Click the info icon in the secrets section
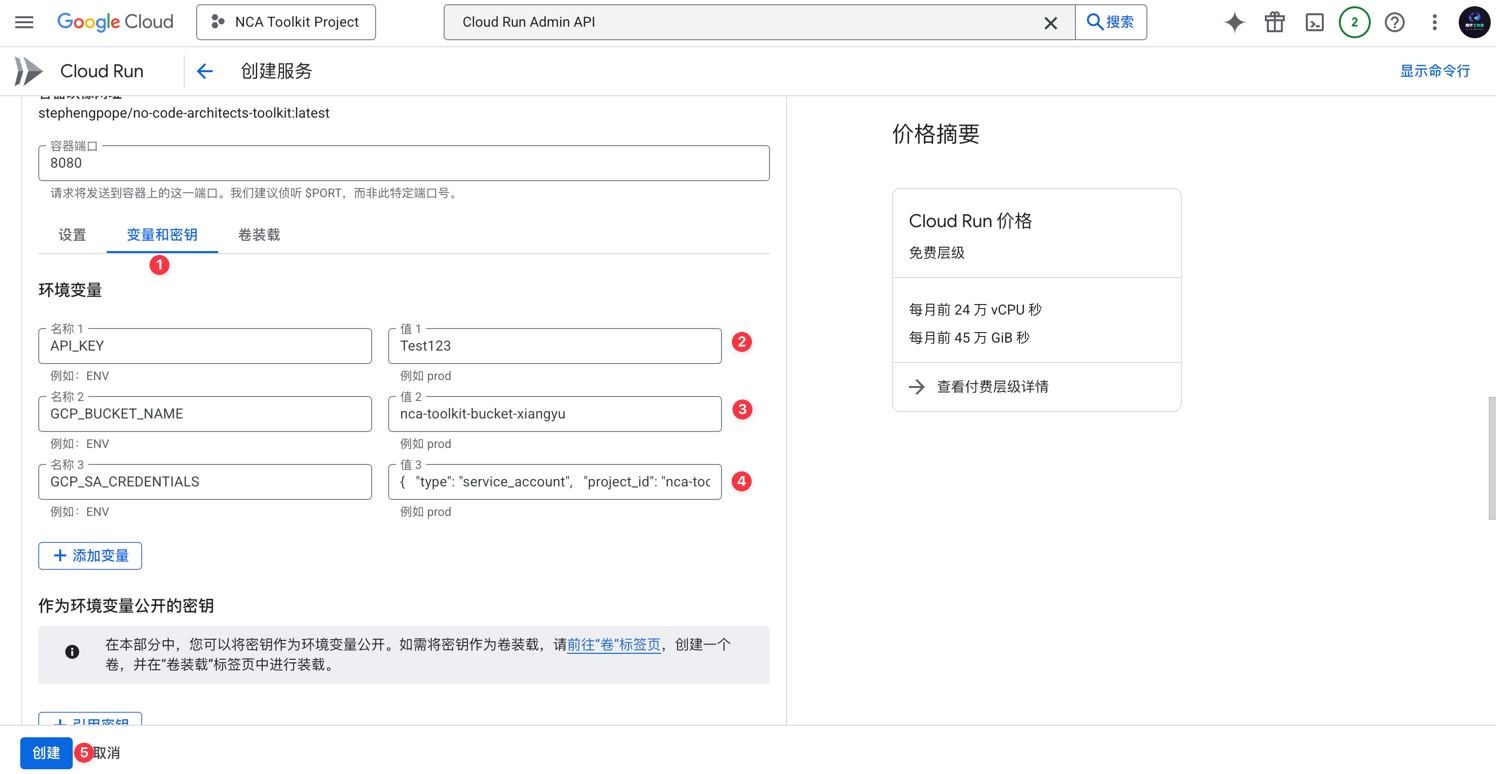1496x774 pixels. tap(71, 651)
